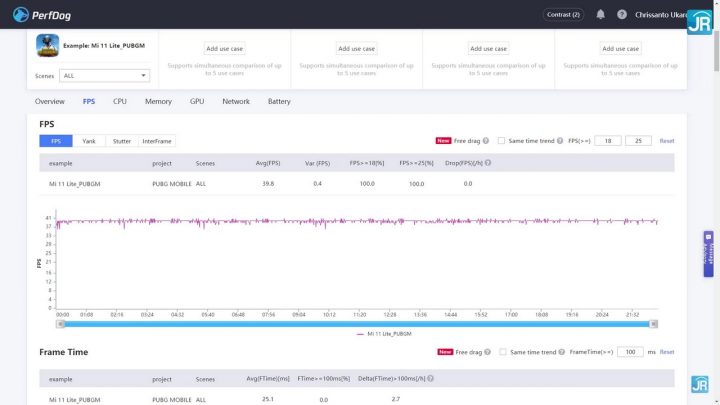This screenshot has width=720, height=405.
Task: Expand the Scenes ALL dropdown
Action: (x=104, y=76)
